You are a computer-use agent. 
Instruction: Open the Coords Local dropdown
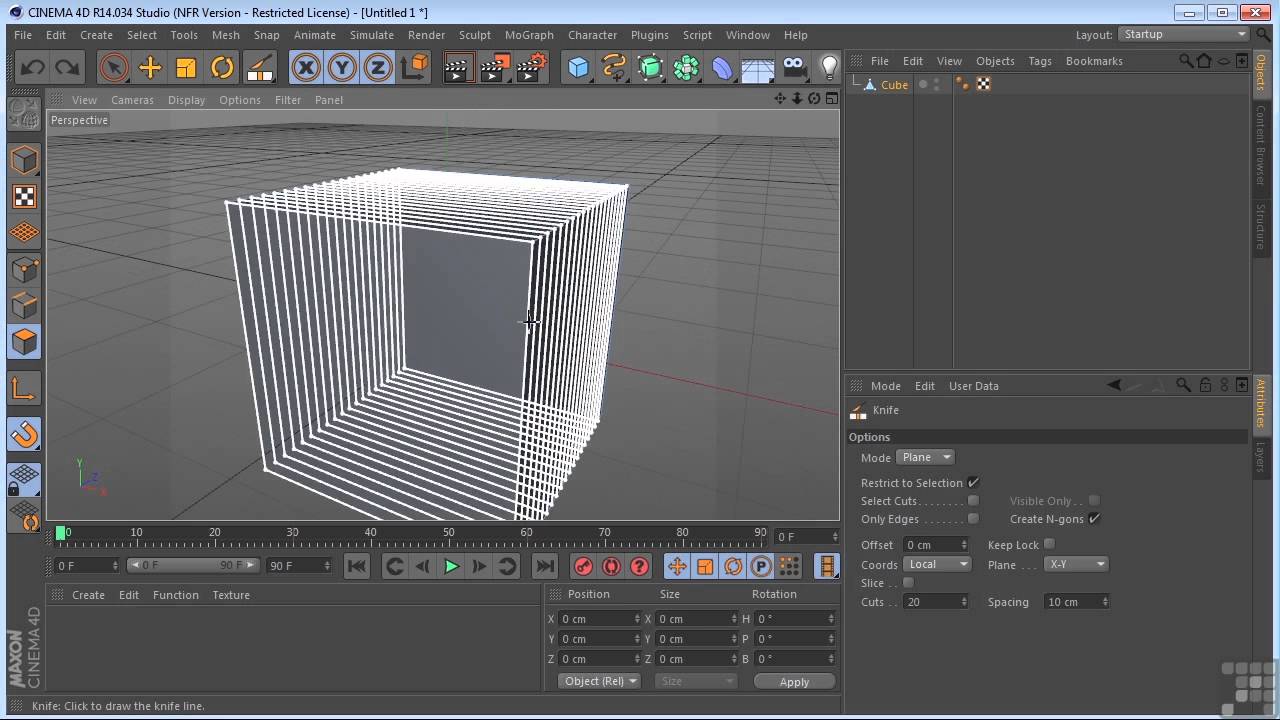click(x=937, y=564)
